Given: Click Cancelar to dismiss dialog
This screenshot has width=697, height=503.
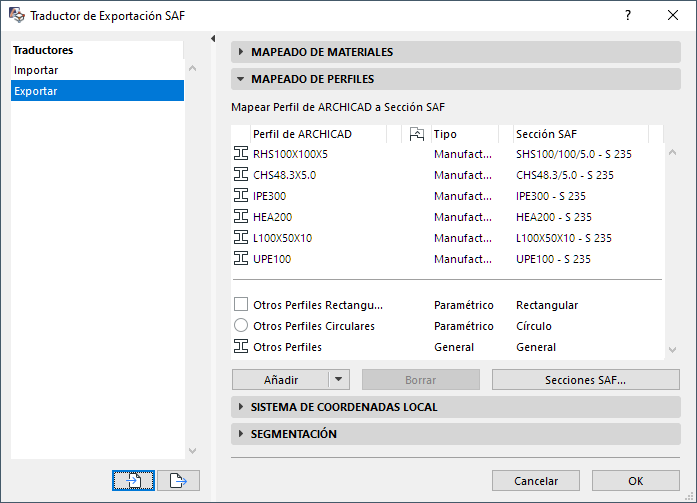Looking at the screenshot, I should pyautogui.click(x=536, y=481).
